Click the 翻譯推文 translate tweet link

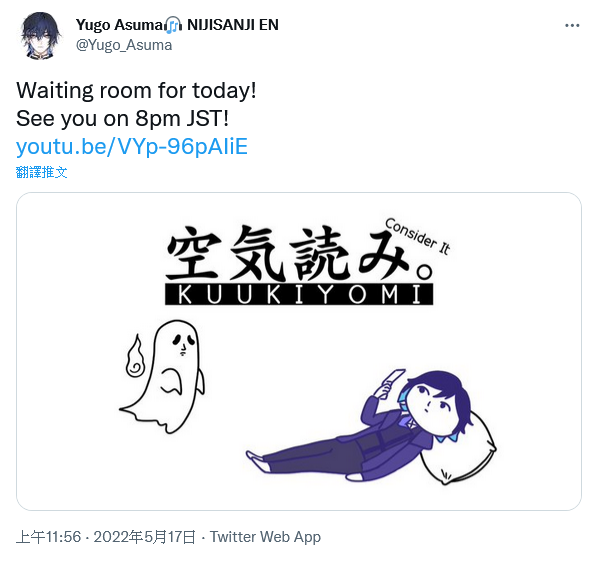pyautogui.click(x=42, y=172)
